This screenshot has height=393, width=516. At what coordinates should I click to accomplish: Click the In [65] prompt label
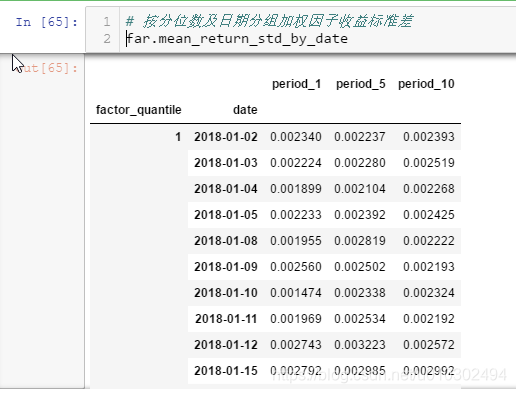[x=47, y=22]
